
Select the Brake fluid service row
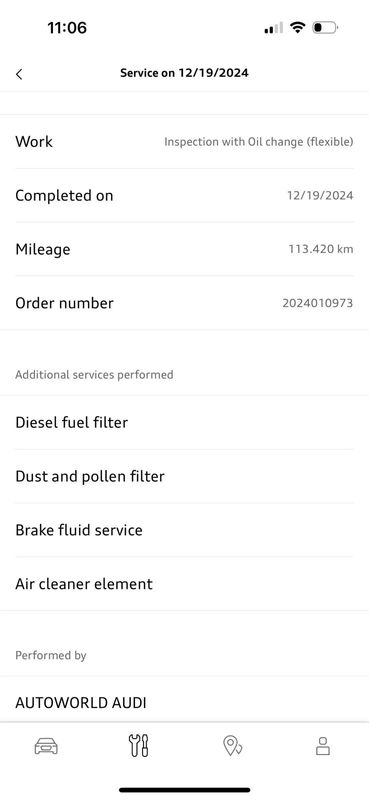coord(184,530)
